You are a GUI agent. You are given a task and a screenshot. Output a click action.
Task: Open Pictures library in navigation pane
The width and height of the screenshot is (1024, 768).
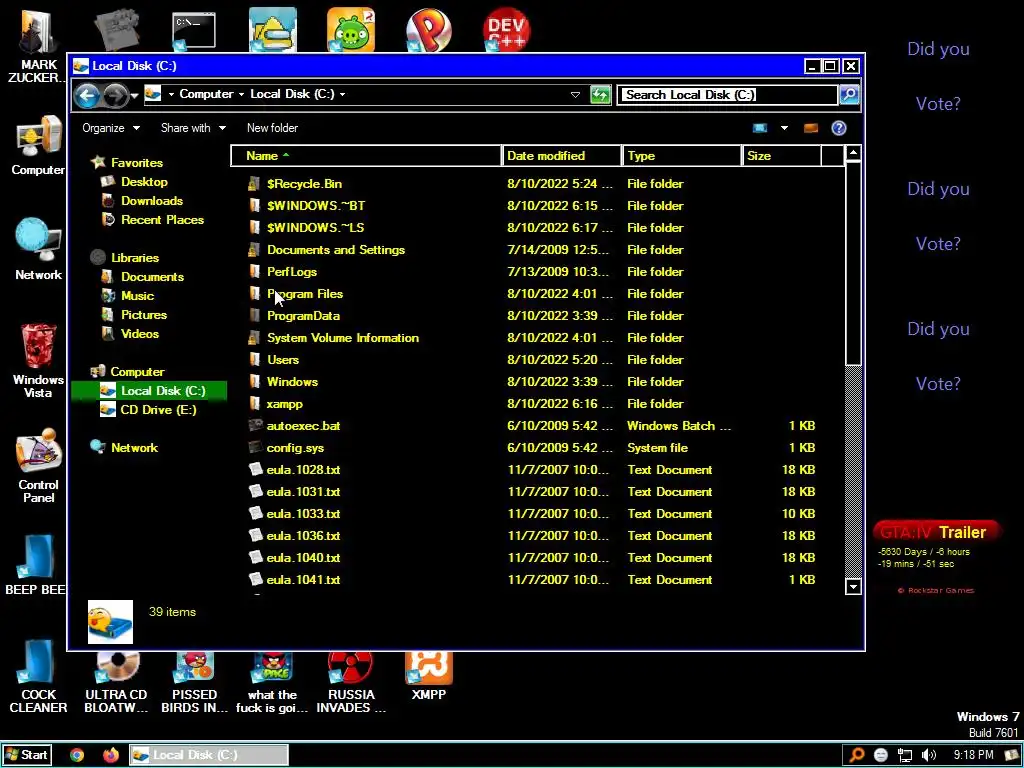coord(144,314)
